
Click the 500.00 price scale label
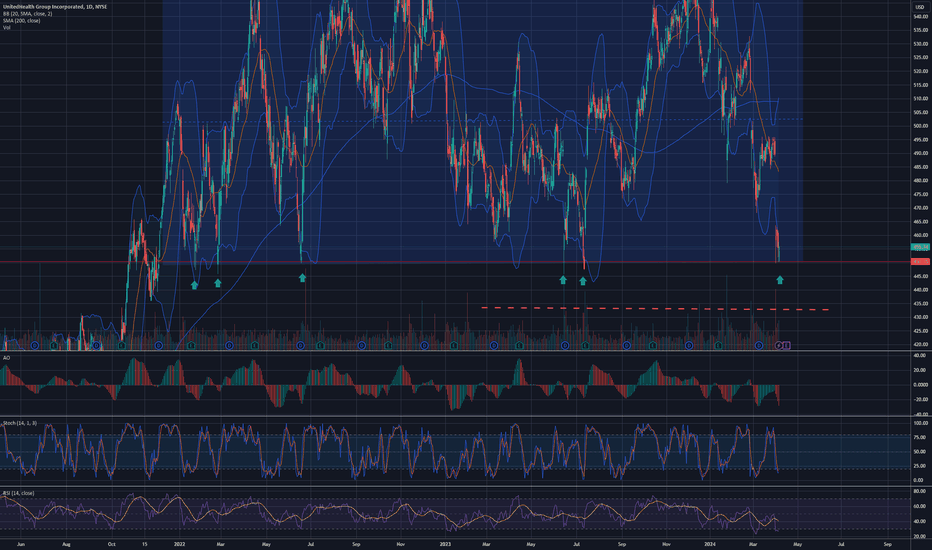click(921, 126)
